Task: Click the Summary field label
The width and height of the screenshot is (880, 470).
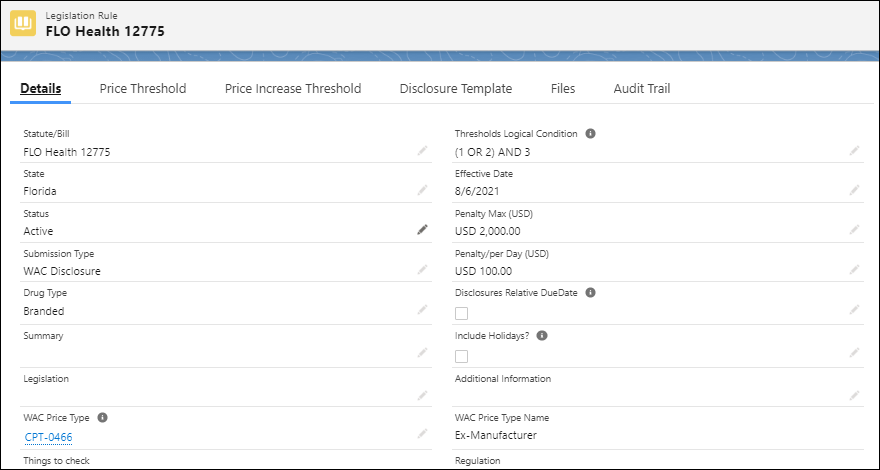Action: [43, 336]
